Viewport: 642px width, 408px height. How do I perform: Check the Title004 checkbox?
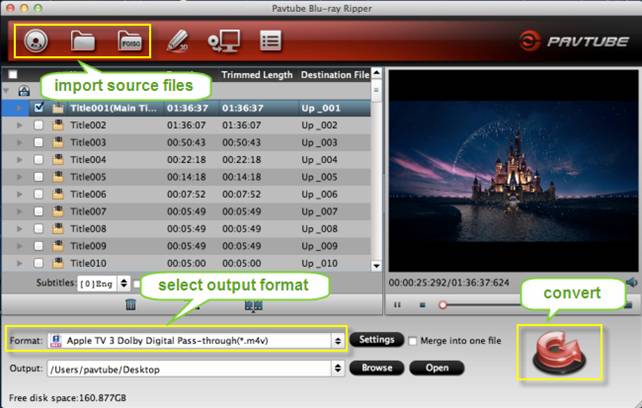(38, 159)
